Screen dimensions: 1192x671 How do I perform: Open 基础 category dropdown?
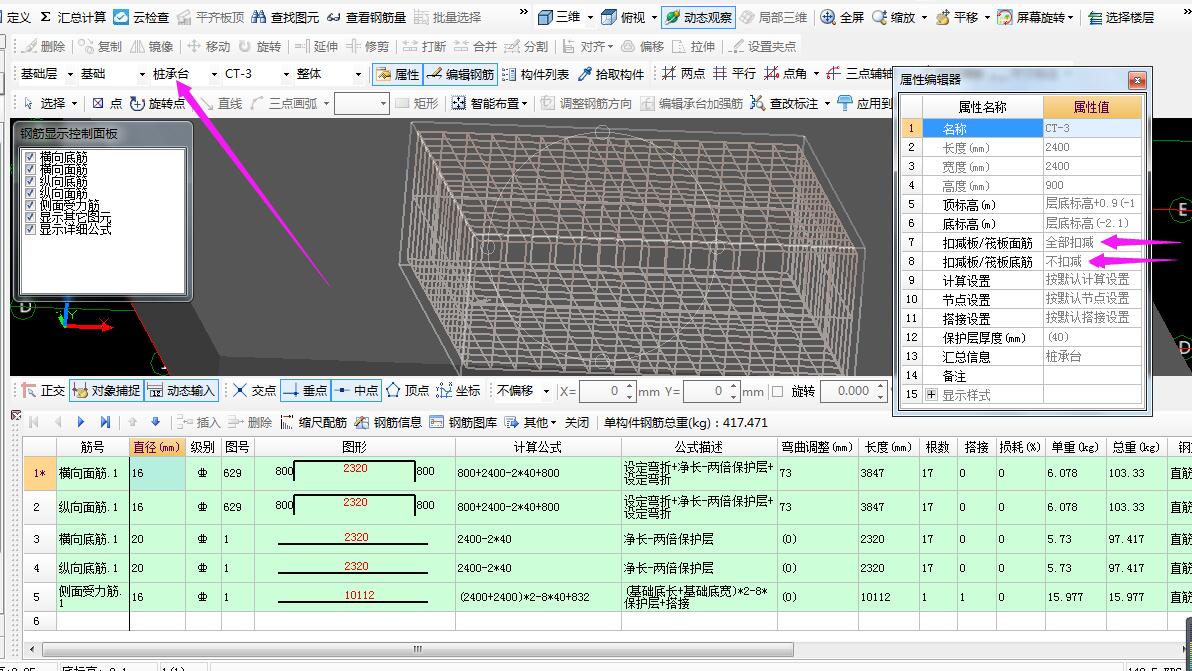tap(142, 74)
